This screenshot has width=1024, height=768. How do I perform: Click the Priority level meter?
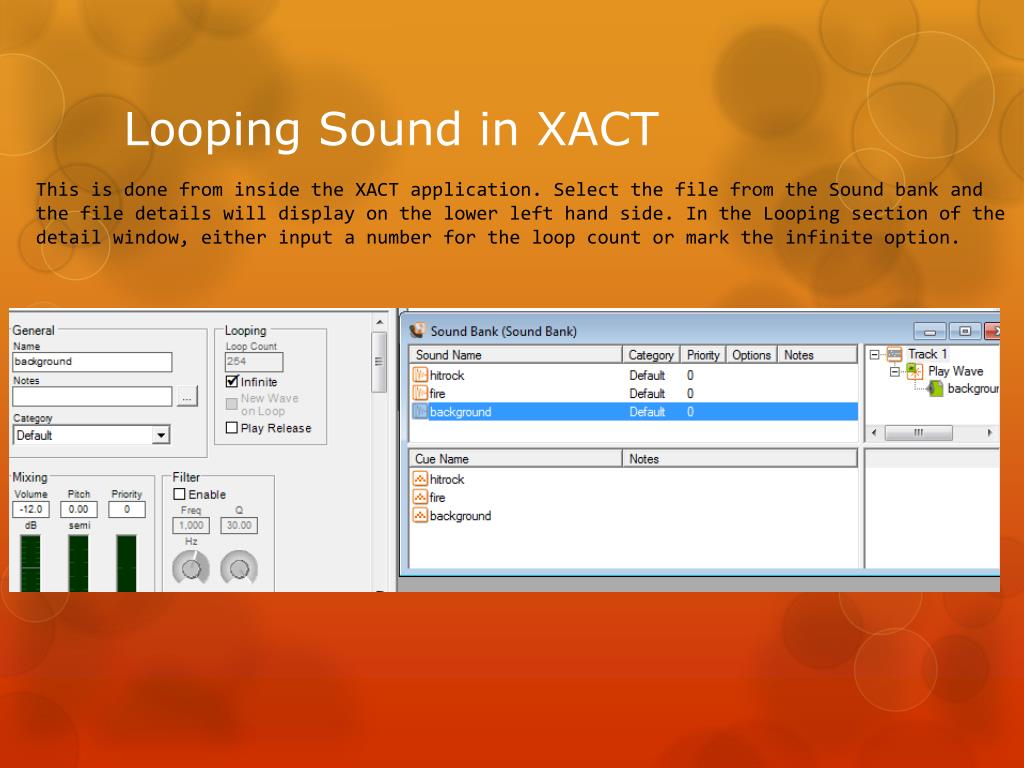point(126,563)
